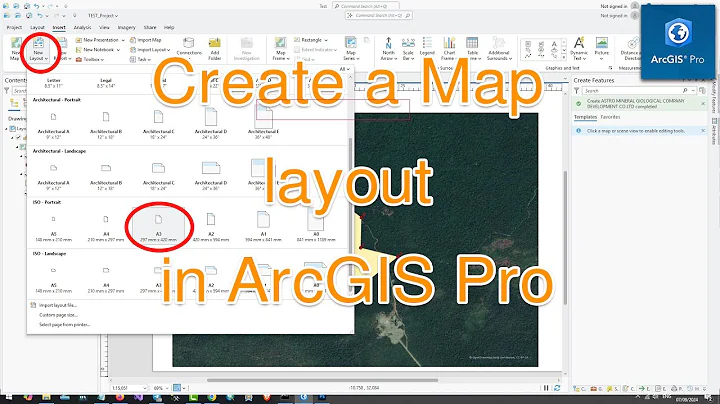Screen dimensions: 720x404
Task: Open the TEST_Project dropdown in the title bar
Action: click(103, 16)
